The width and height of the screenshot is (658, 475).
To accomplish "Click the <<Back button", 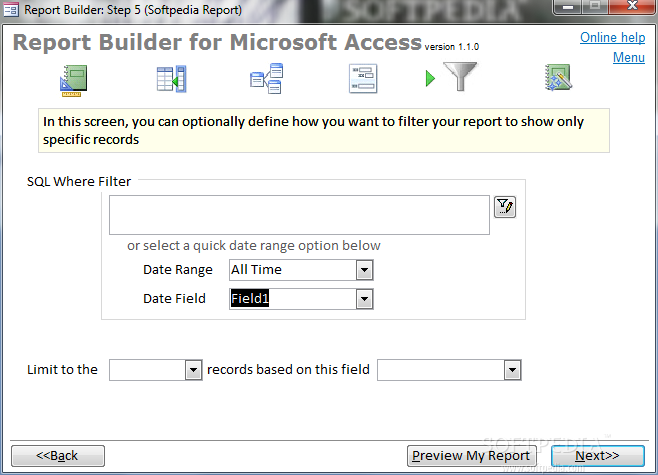I will pos(57,456).
